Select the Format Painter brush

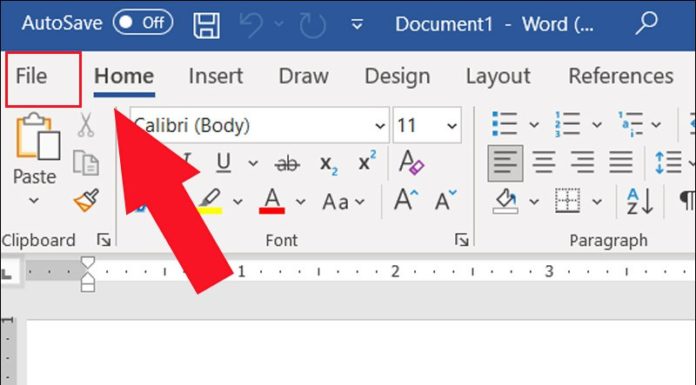[87, 200]
